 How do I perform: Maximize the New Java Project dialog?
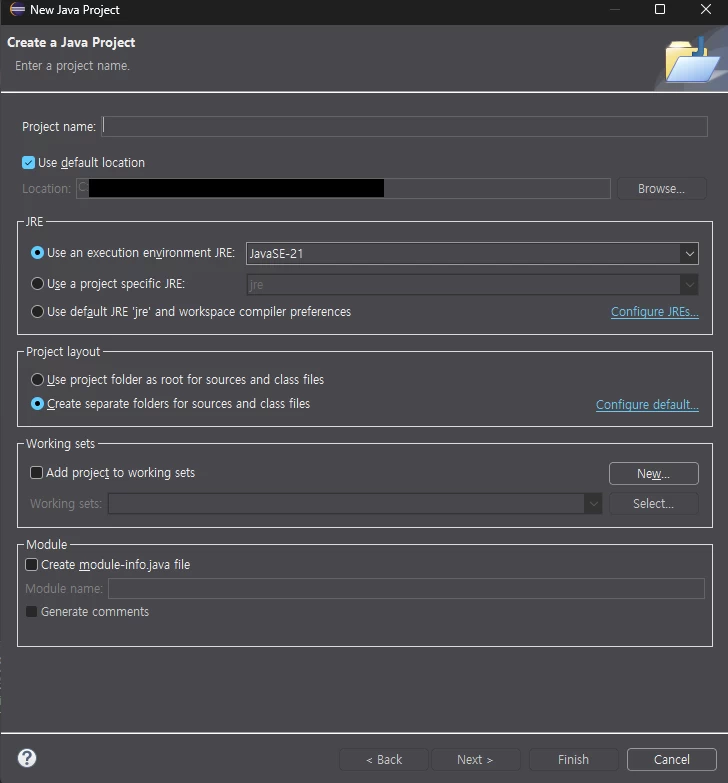pos(660,9)
